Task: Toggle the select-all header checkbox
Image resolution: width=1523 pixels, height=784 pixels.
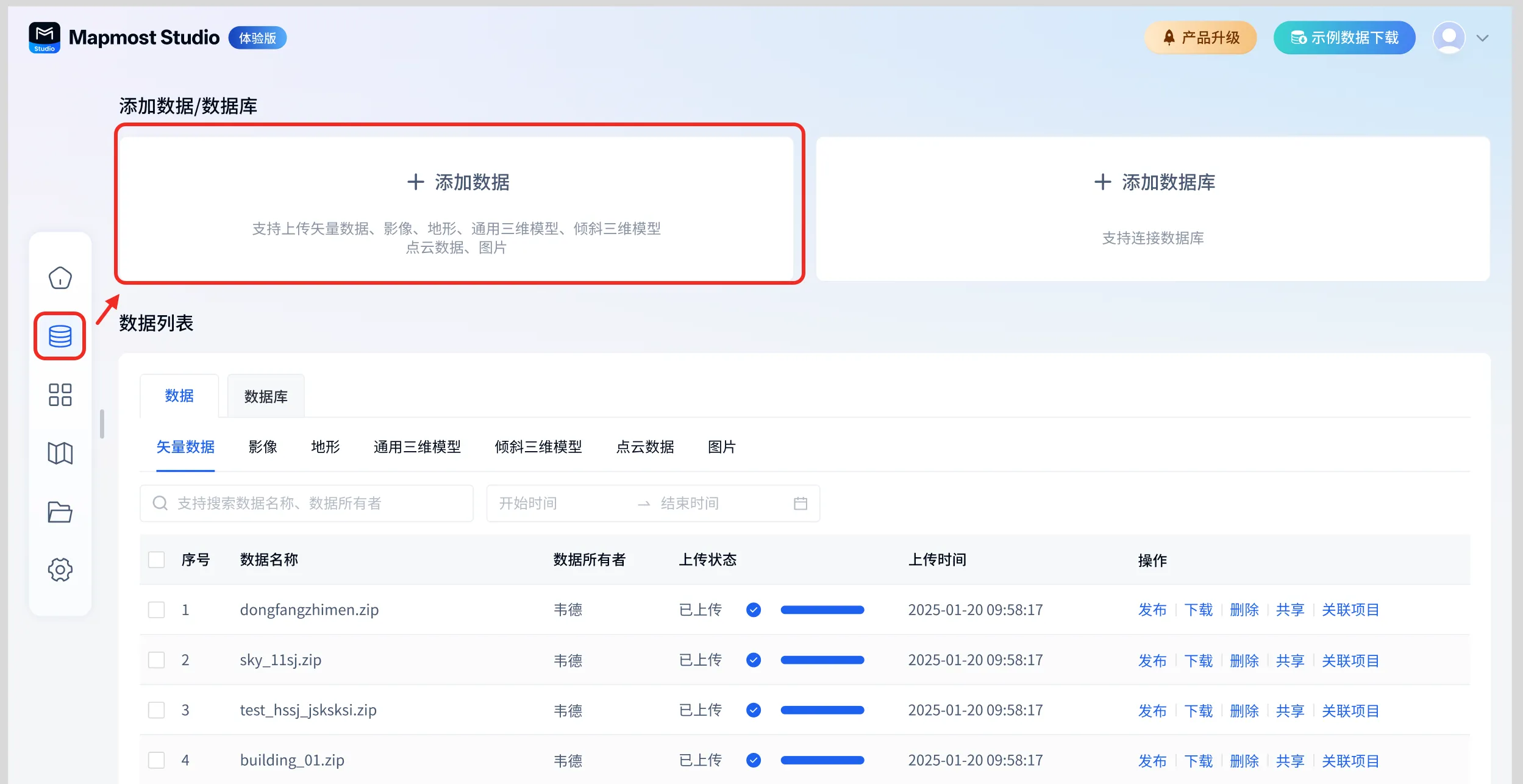Action: pos(157,560)
